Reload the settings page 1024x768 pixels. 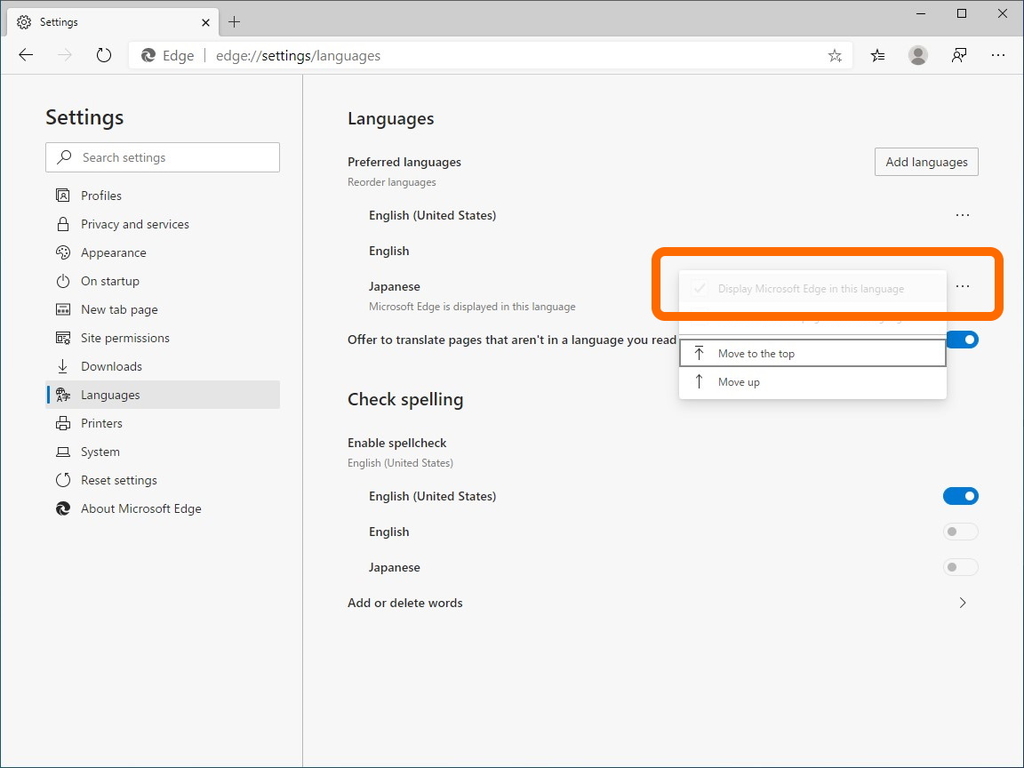(x=104, y=55)
